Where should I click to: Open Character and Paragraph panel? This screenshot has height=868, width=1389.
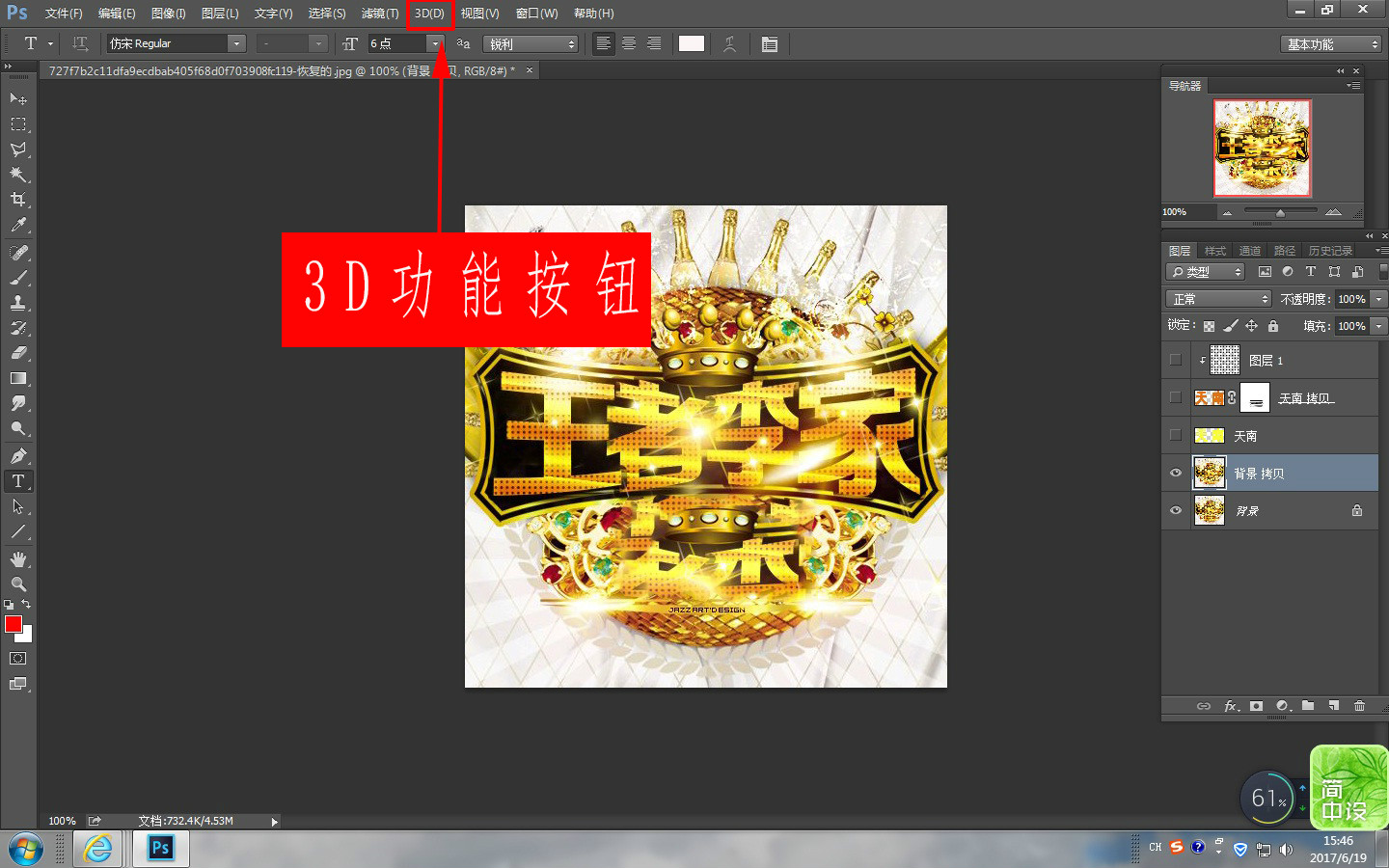[x=770, y=43]
